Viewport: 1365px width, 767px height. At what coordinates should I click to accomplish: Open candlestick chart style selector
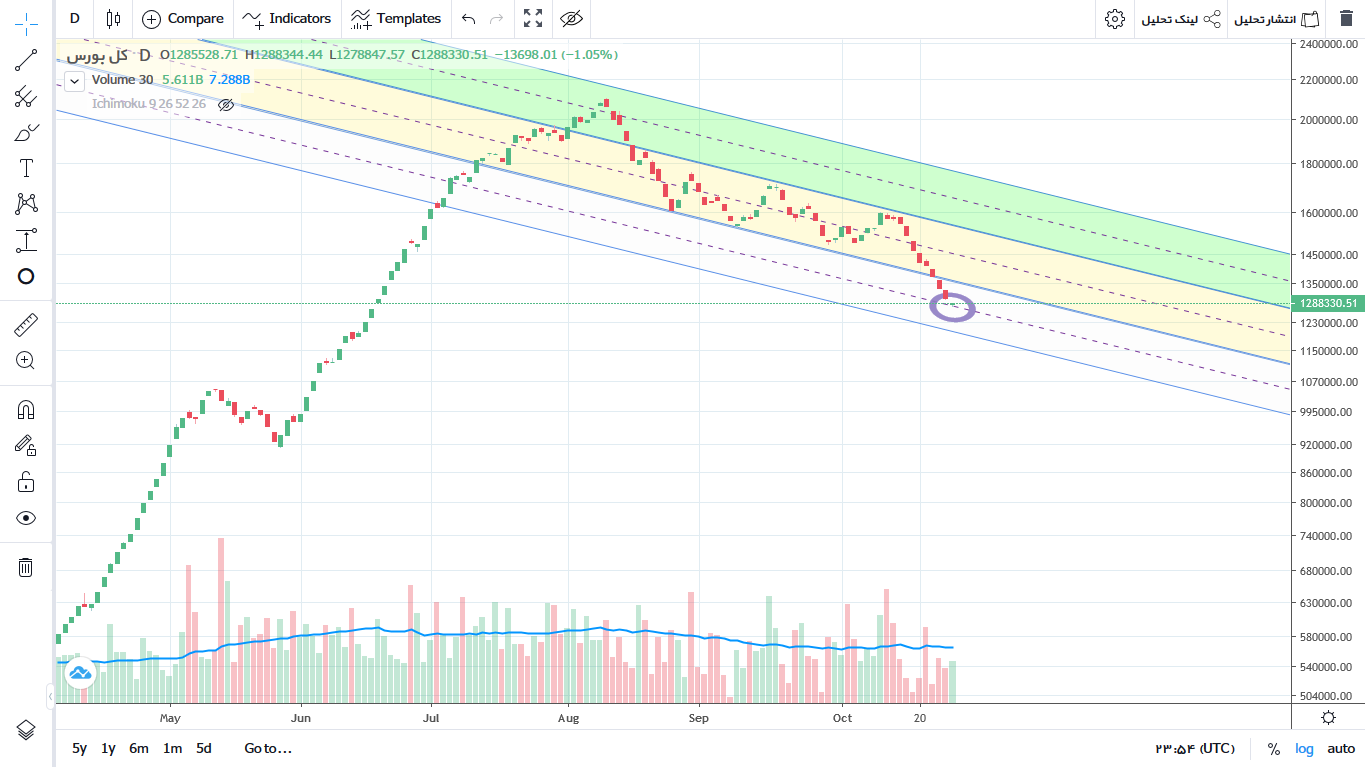click(x=113, y=18)
